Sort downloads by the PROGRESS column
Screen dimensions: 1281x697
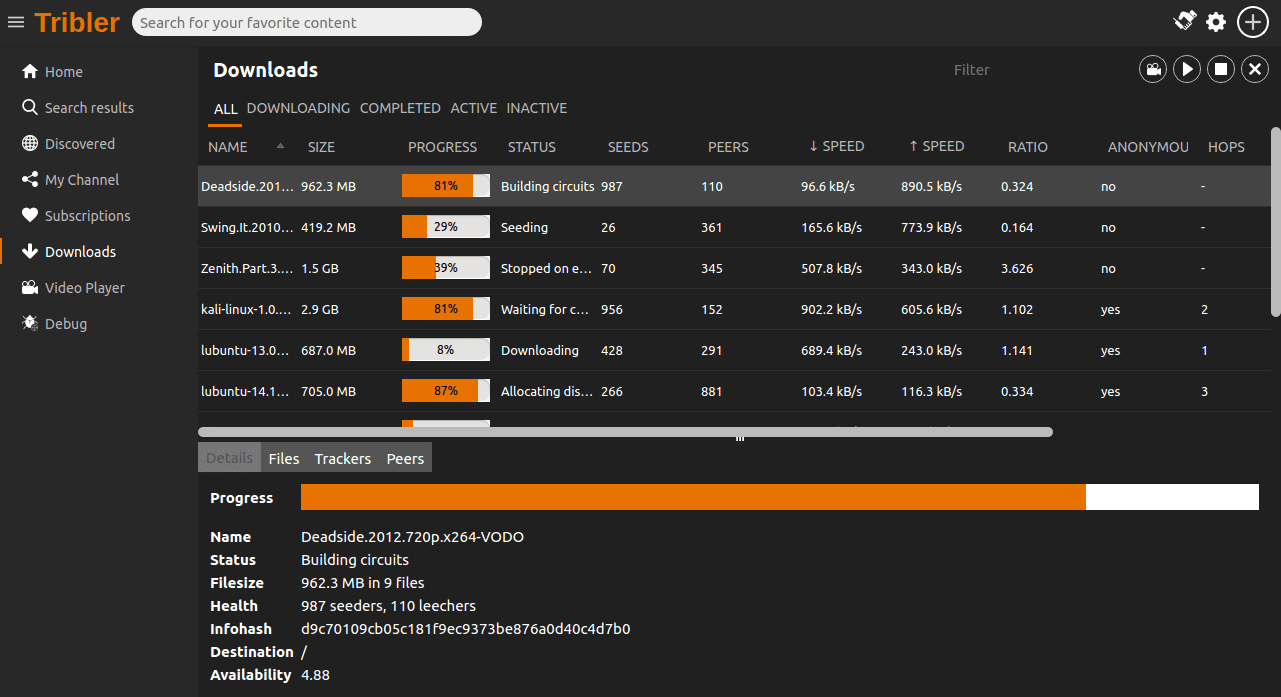(x=448, y=147)
